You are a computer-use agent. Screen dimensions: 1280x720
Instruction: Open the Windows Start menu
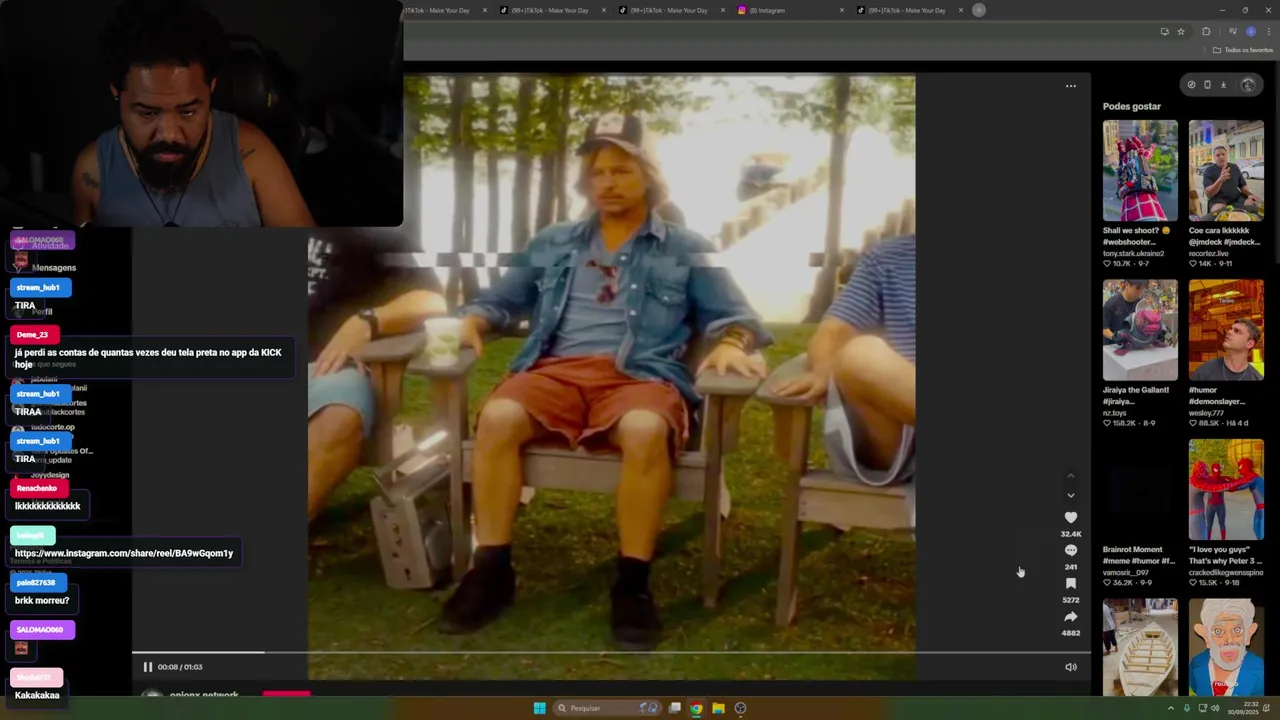click(x=539, y=708)
